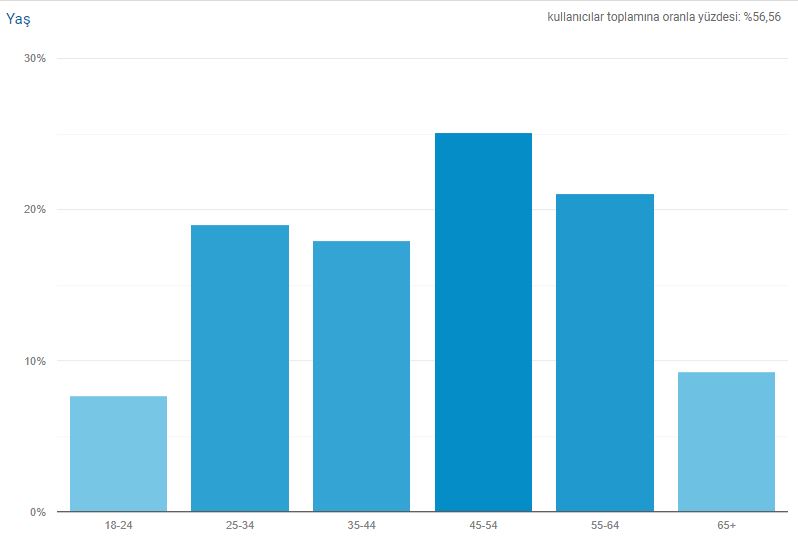
Task: Select the 65+ age group bar
Action: click(x=726, y=441)
